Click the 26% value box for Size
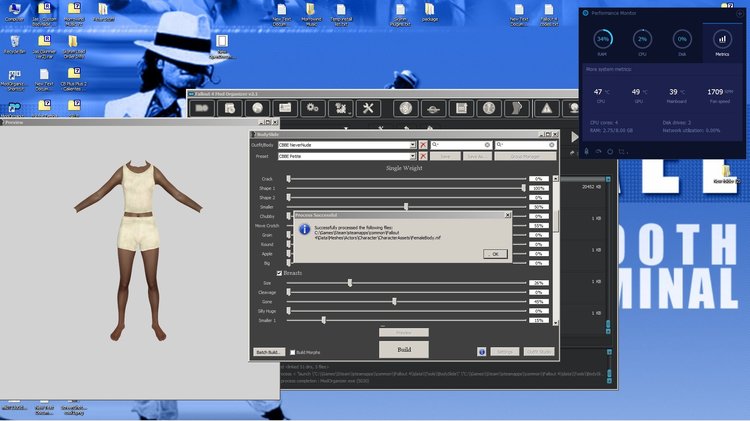This screenshot has width=750, height=421. tap(539, 283)
